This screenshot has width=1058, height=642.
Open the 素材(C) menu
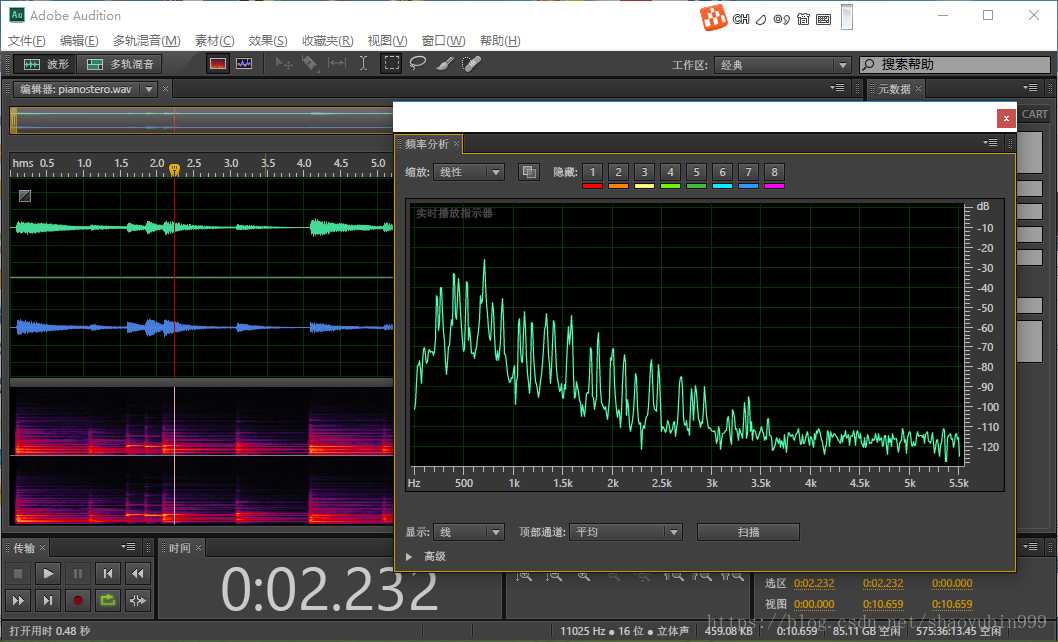tap(215, 41)
